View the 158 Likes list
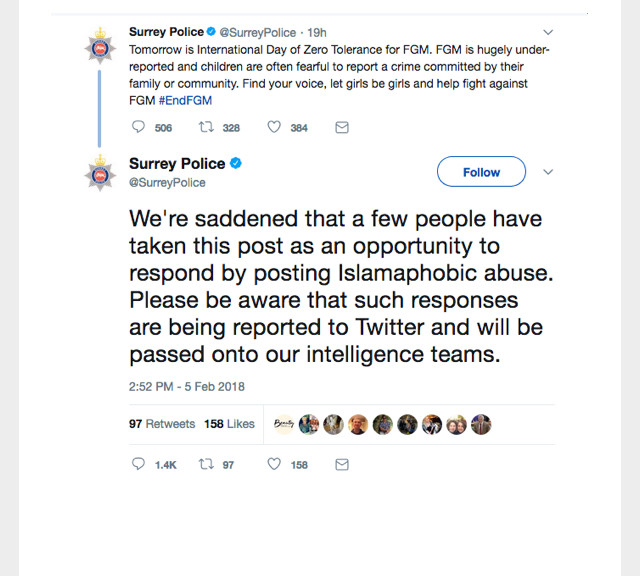 tap(229, 424)
